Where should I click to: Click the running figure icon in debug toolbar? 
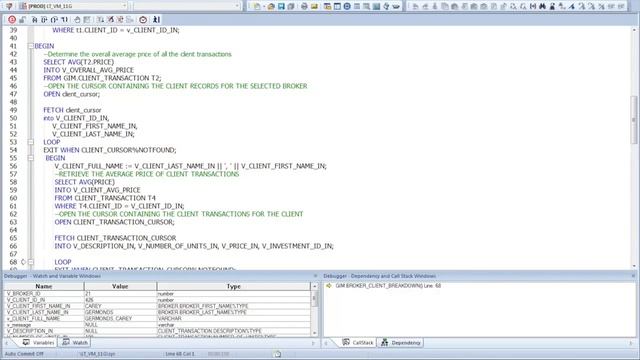[156, 20]
